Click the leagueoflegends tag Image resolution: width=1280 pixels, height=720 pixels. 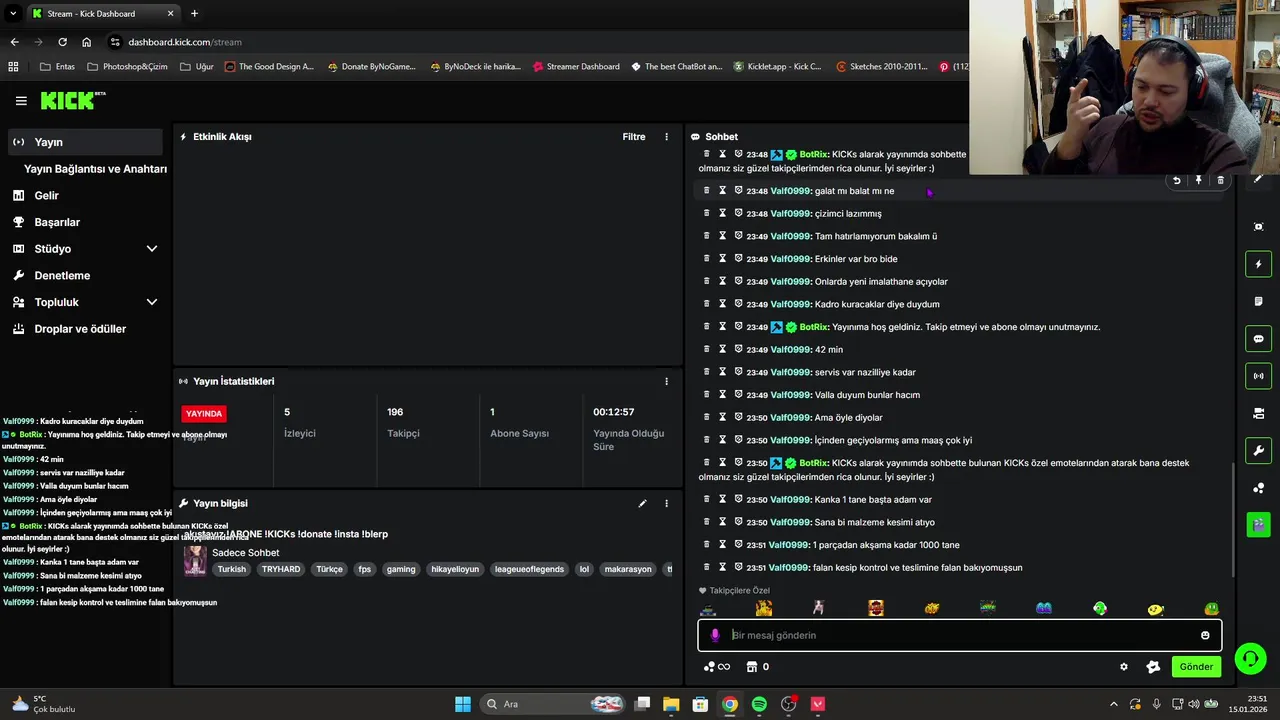[529, 569]
